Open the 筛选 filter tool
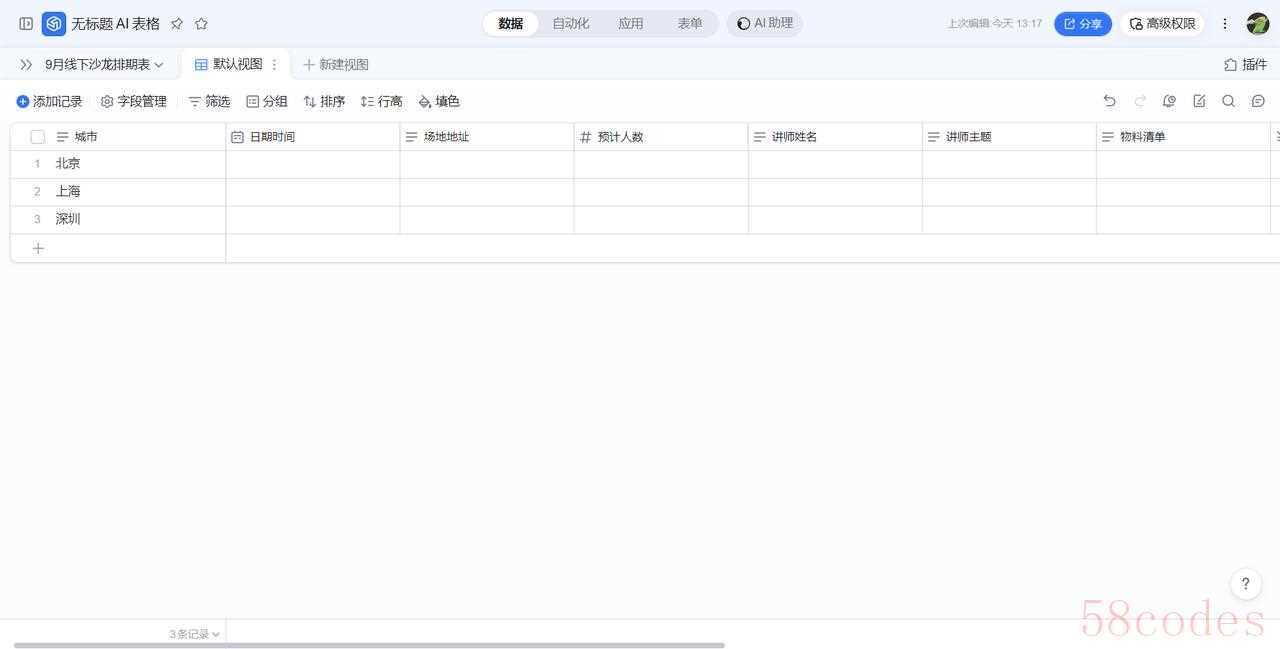The image size is (1280, 649). pyautogui.click(x=209, y=101)
